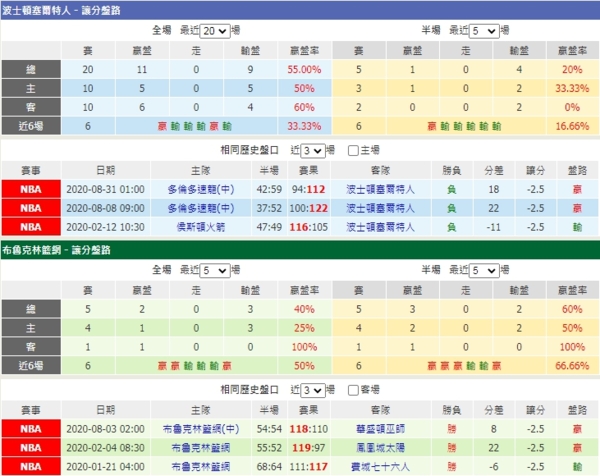This screenshot has width=600, height=476.
Task: Open Celtics full-time recent 20 games dropdown
Action: click(215, 31)
